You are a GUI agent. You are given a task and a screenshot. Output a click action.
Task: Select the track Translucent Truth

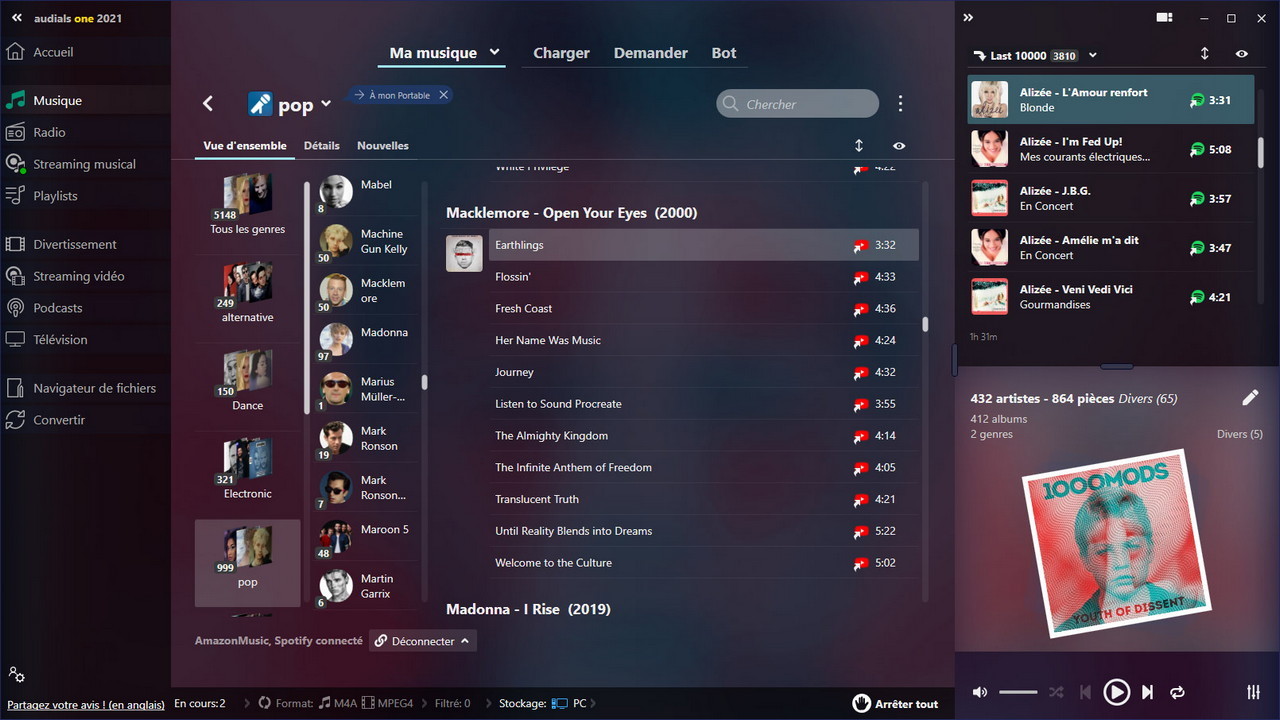[704, 499]
